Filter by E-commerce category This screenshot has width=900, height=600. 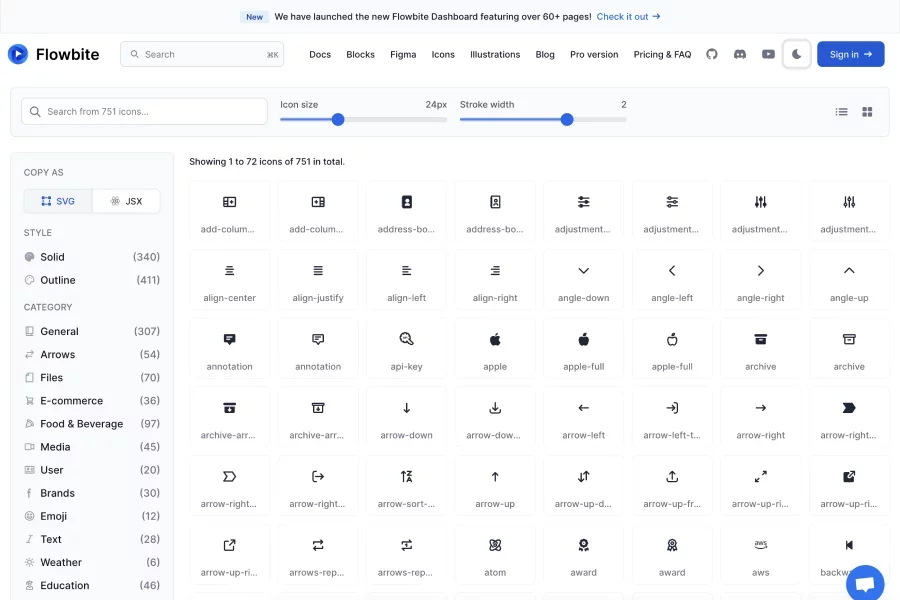71,401
